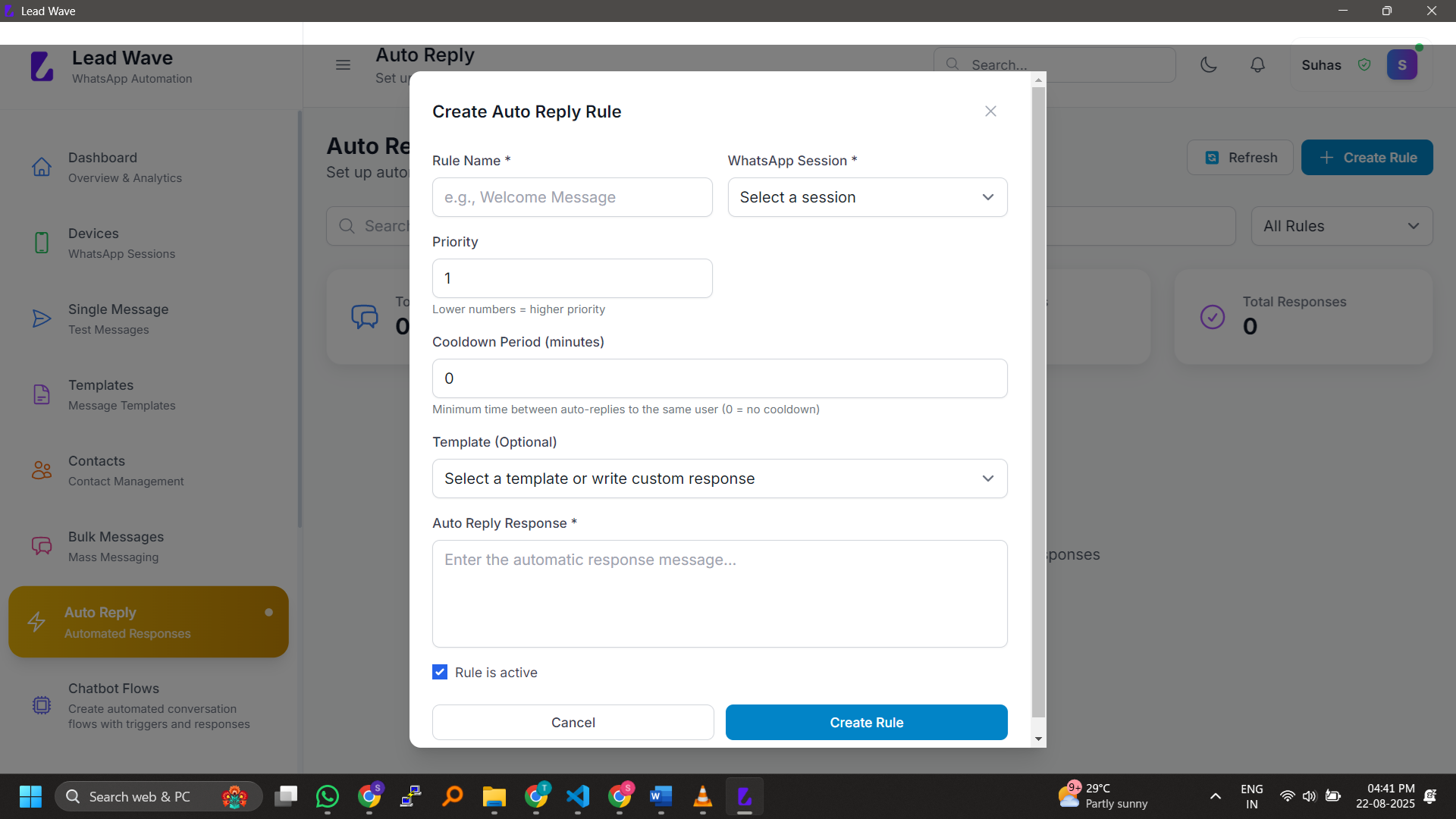This screenshot has height=819, width=1456.
Task: Toggle dark mode moon icon
Action: [x=1209, y=65]
